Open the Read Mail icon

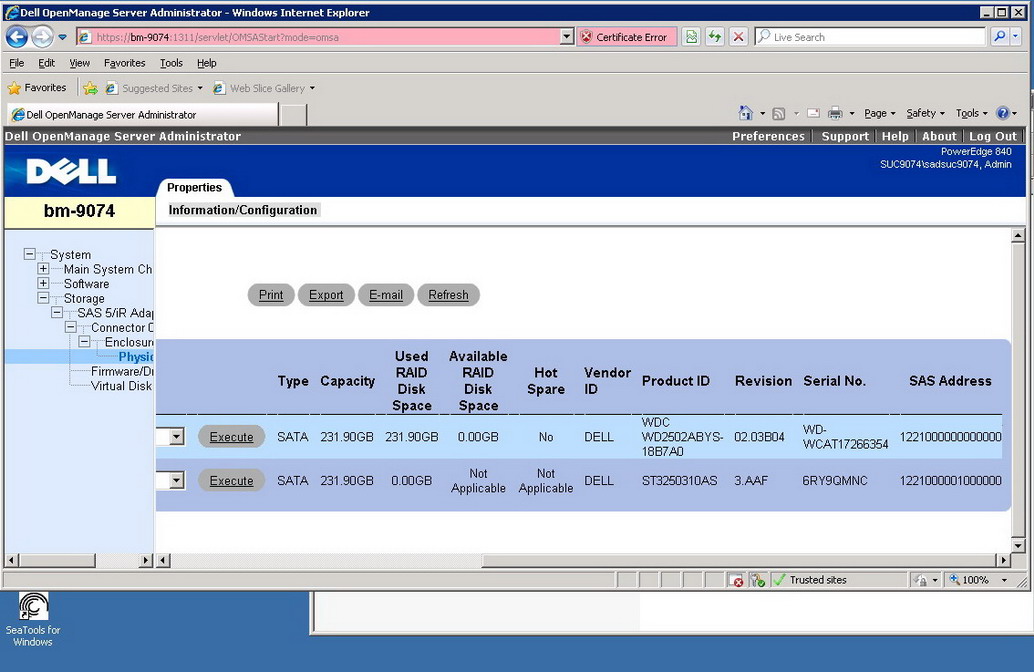814,113
